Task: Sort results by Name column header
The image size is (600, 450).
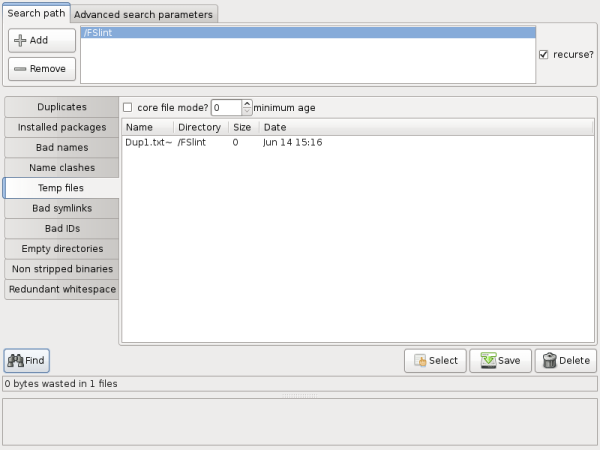Action: (x=140, y=128)
